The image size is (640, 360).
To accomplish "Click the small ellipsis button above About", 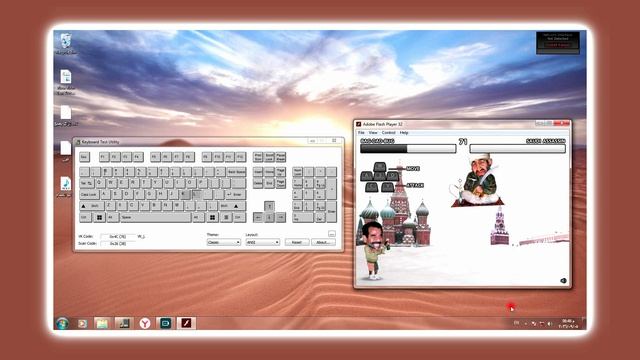I will click(332, 234).
